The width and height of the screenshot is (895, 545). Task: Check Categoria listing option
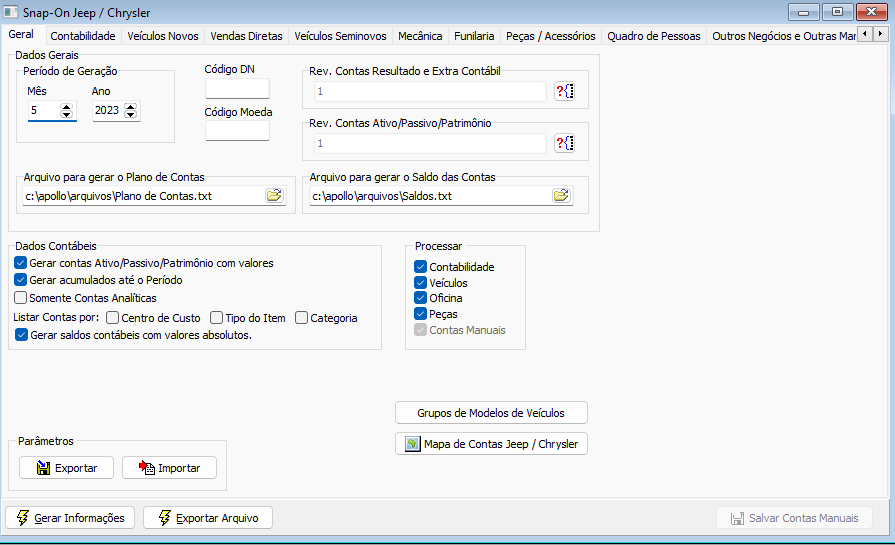click(x=301, y=318)
